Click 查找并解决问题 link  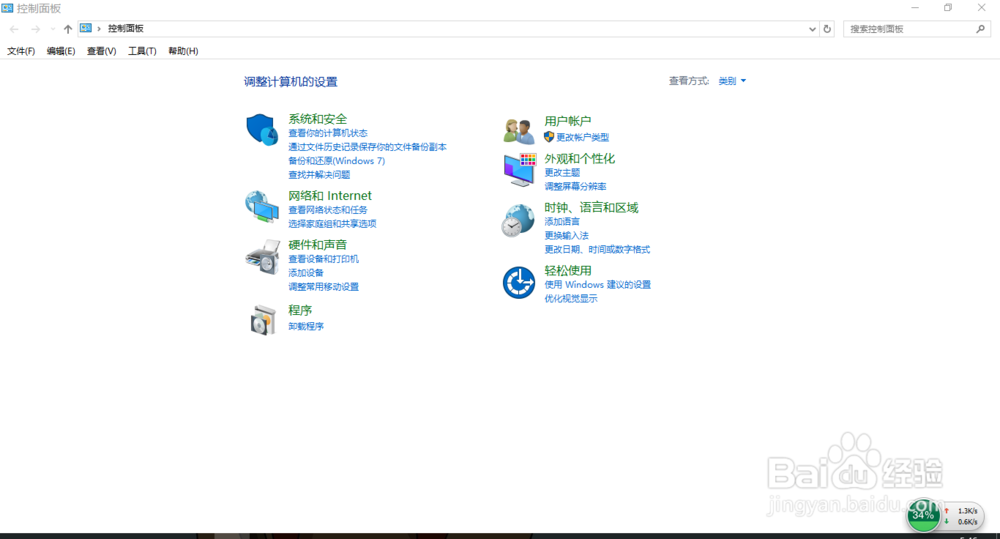click(x=319, y=175)
